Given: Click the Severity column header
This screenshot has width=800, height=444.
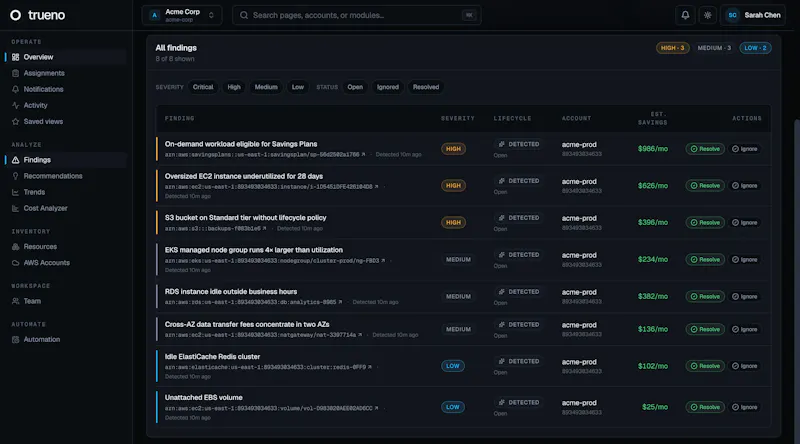Looking at the screenshot, I should pyautogui.click(x=458, y=118).
